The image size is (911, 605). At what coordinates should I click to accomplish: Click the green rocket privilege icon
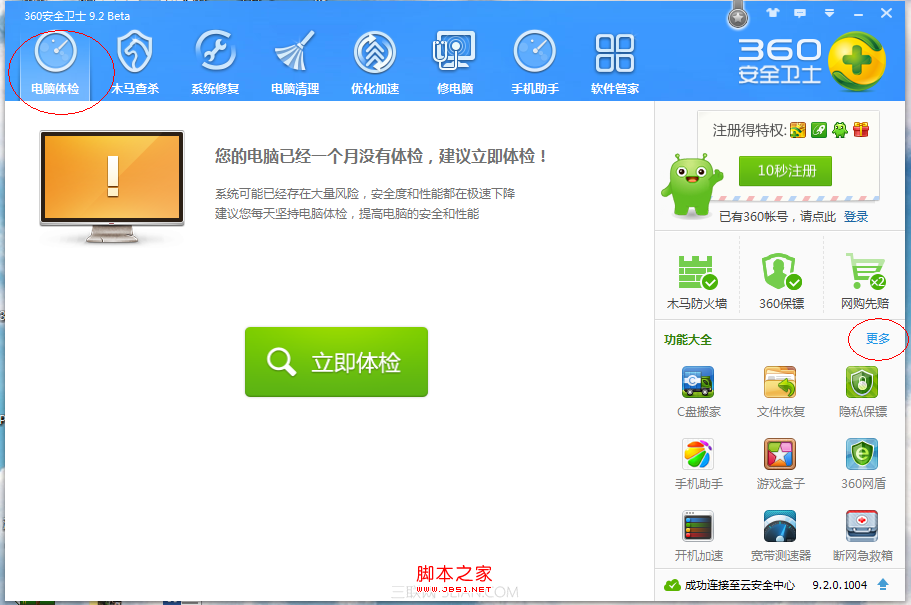pos(819,130)
